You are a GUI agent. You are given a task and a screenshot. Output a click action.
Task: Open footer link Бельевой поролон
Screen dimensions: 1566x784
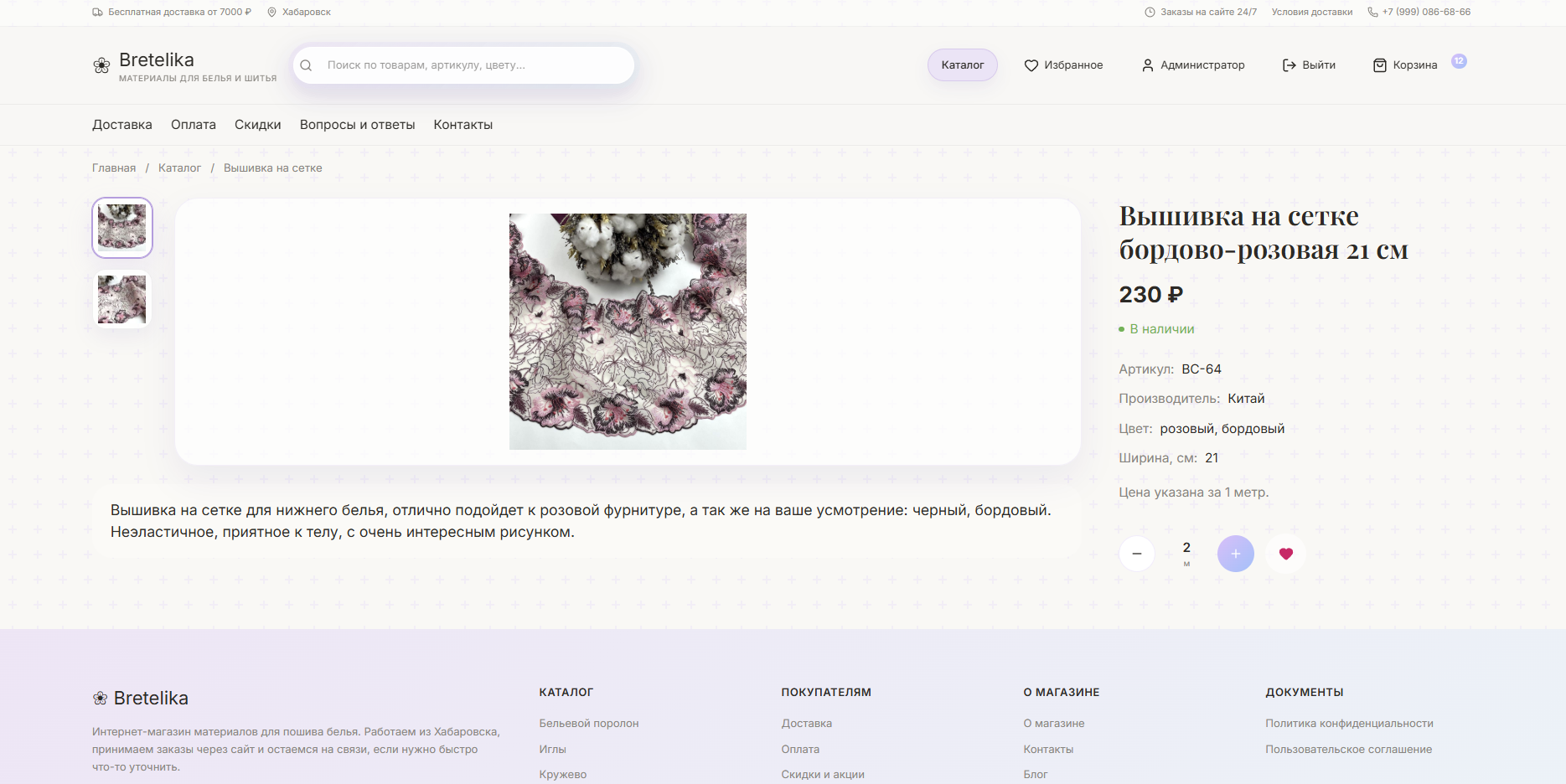tap(589, 724)
